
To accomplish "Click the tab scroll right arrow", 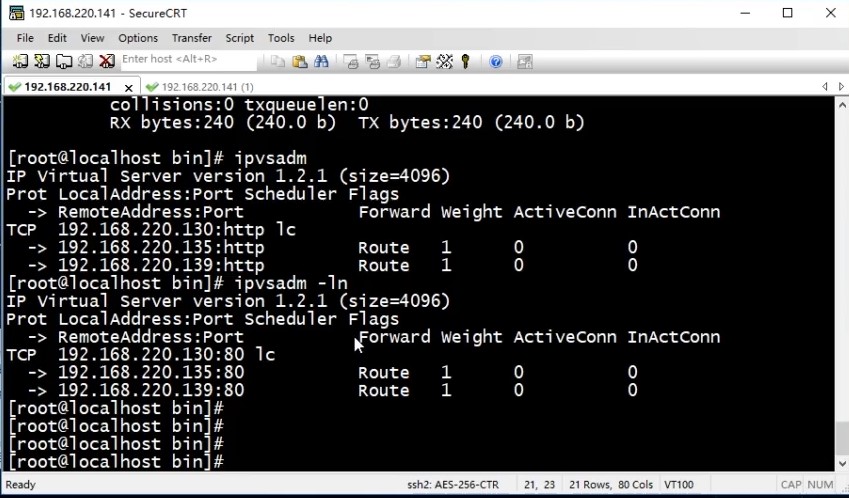I will (841, 87).
